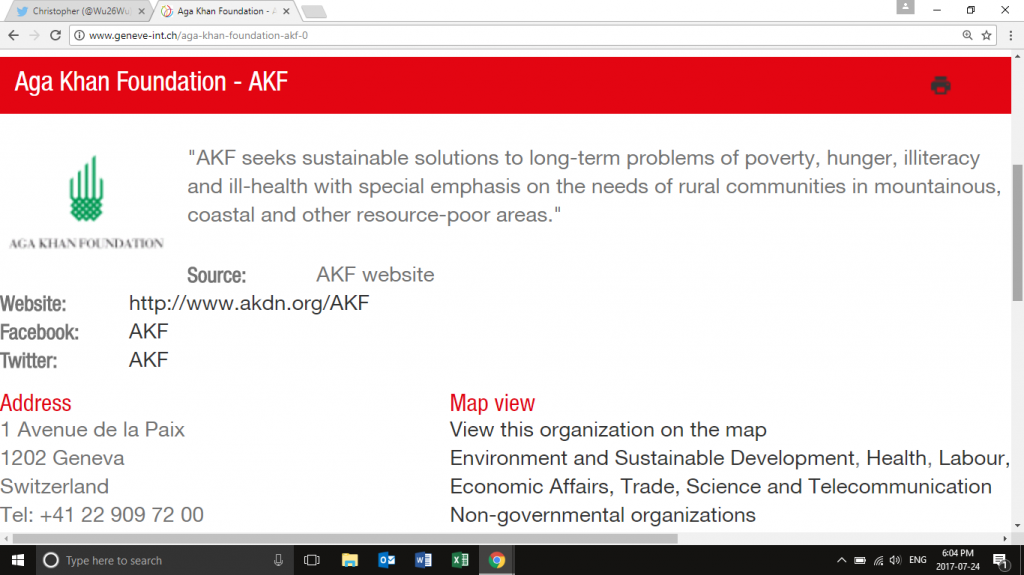The image size is (1024, 575).
Task: Open the http://www.akdn.org/AKF website link
Action: click(x=249, y=303)
